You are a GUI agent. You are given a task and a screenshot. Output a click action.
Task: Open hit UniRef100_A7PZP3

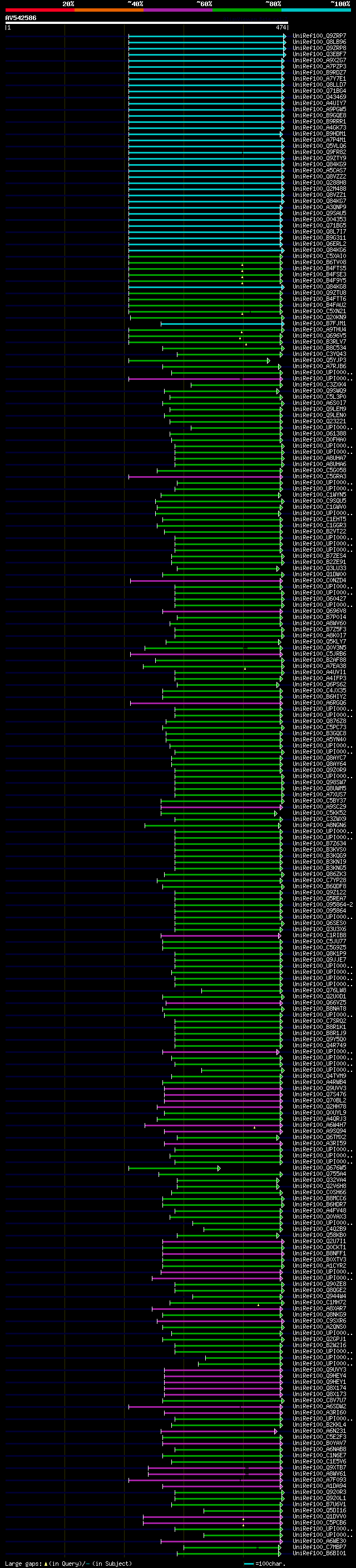319,66
